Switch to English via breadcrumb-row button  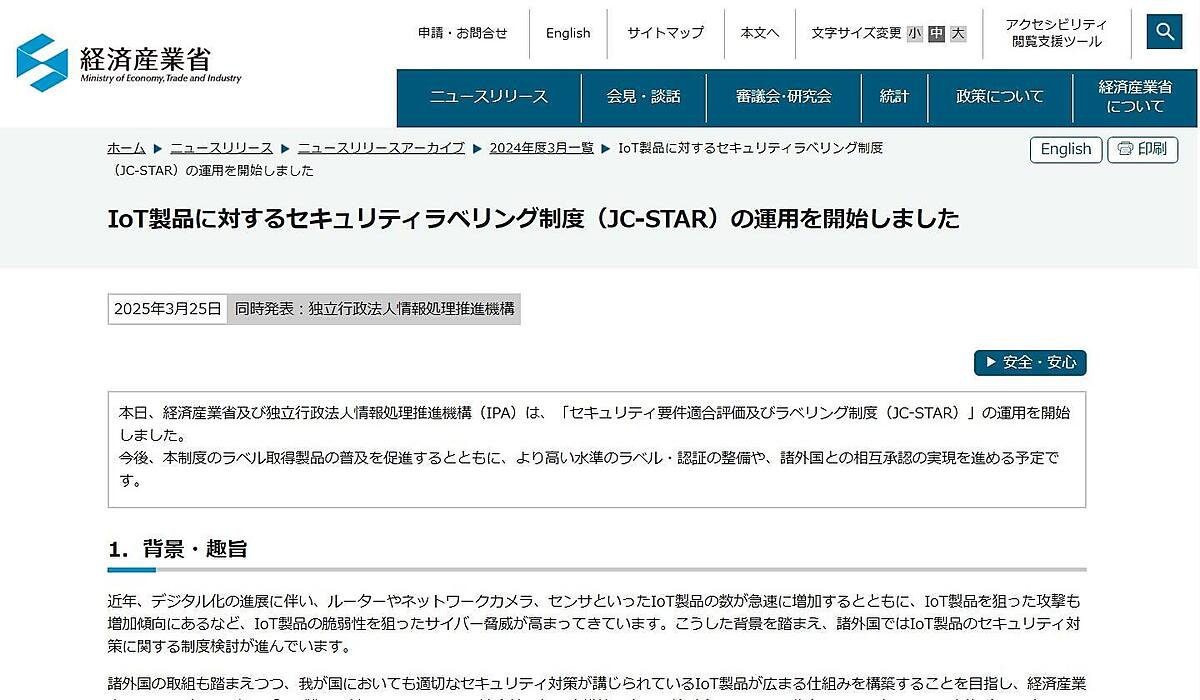click(x=1065, y=149)
